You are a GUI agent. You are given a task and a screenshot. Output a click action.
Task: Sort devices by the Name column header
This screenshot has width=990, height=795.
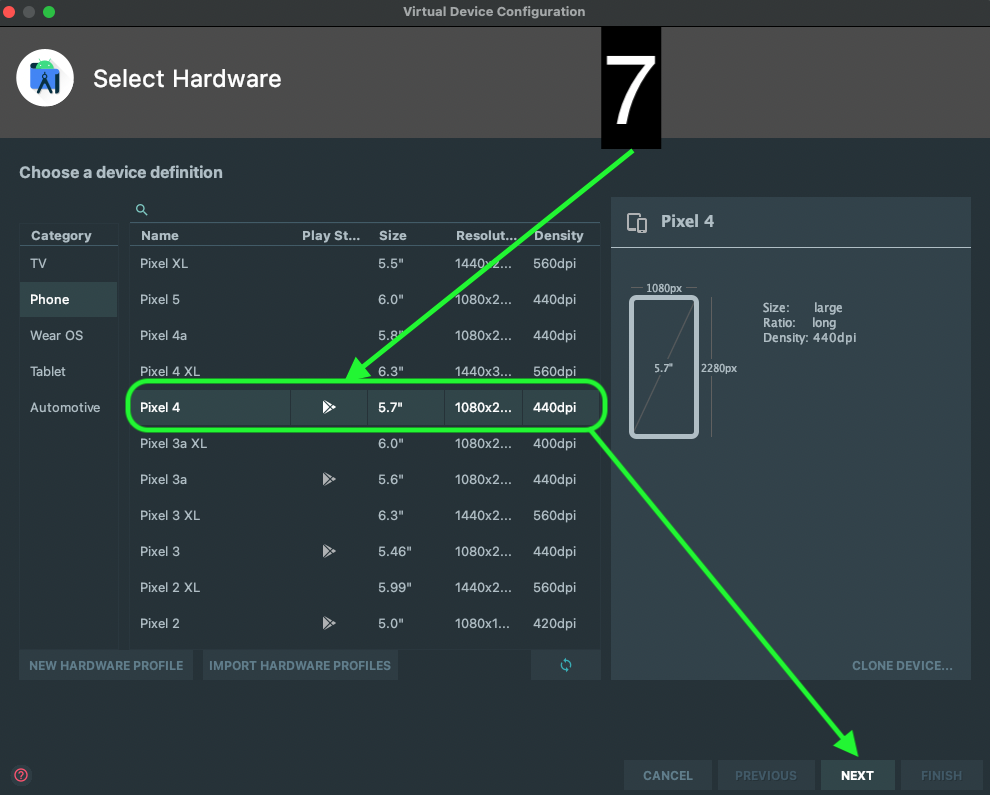[160, 236]
